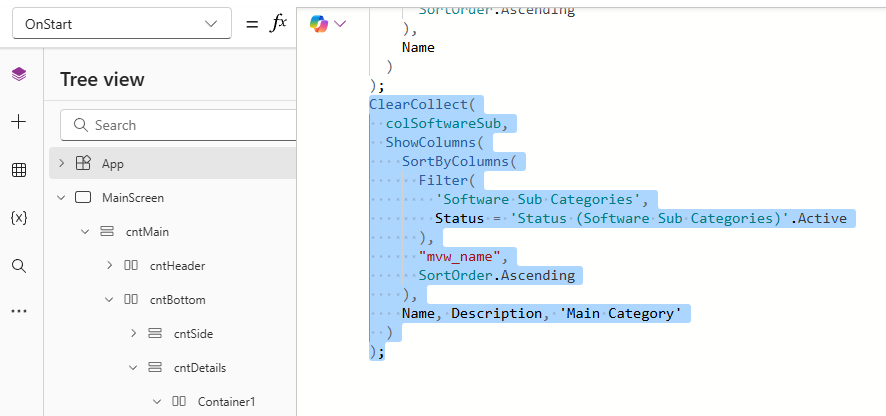886x416 pixels.
Task: Click colSoftwareSub in the formula
Action: pos(449,123)
